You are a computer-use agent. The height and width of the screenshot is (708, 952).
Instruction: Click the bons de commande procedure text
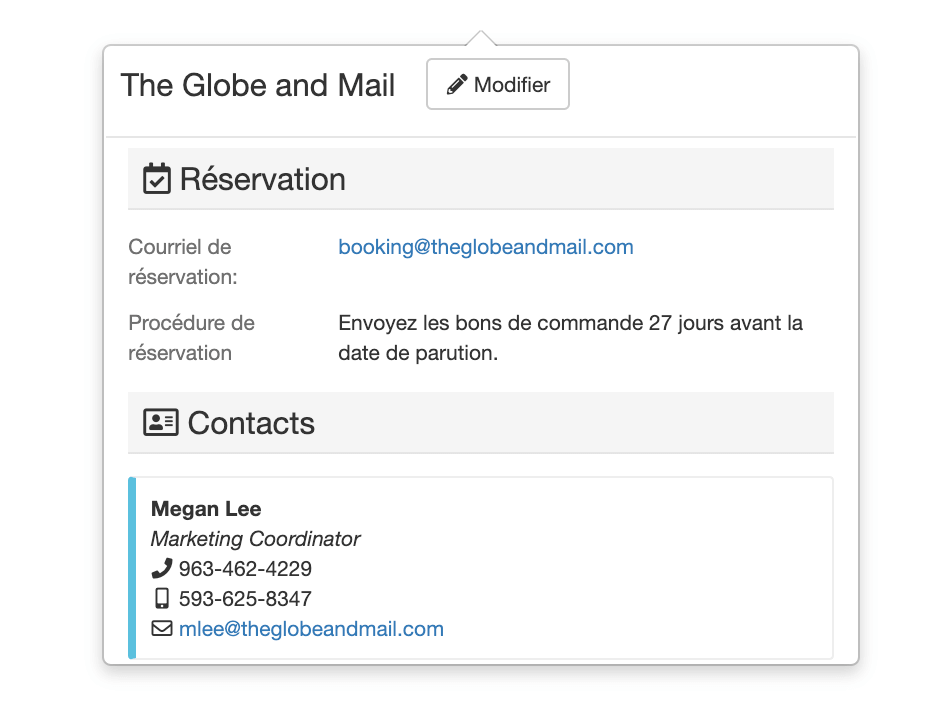click(x=570, y=338)
